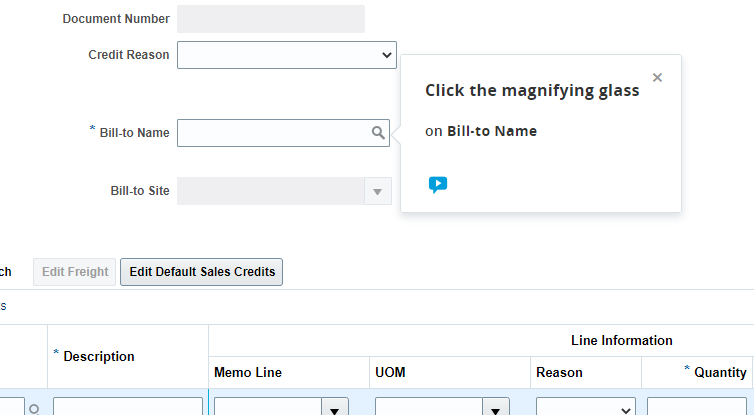The width and height of the screenshot is (754, 415).
Task: Focus the Description input in first row
Action: 128,407
